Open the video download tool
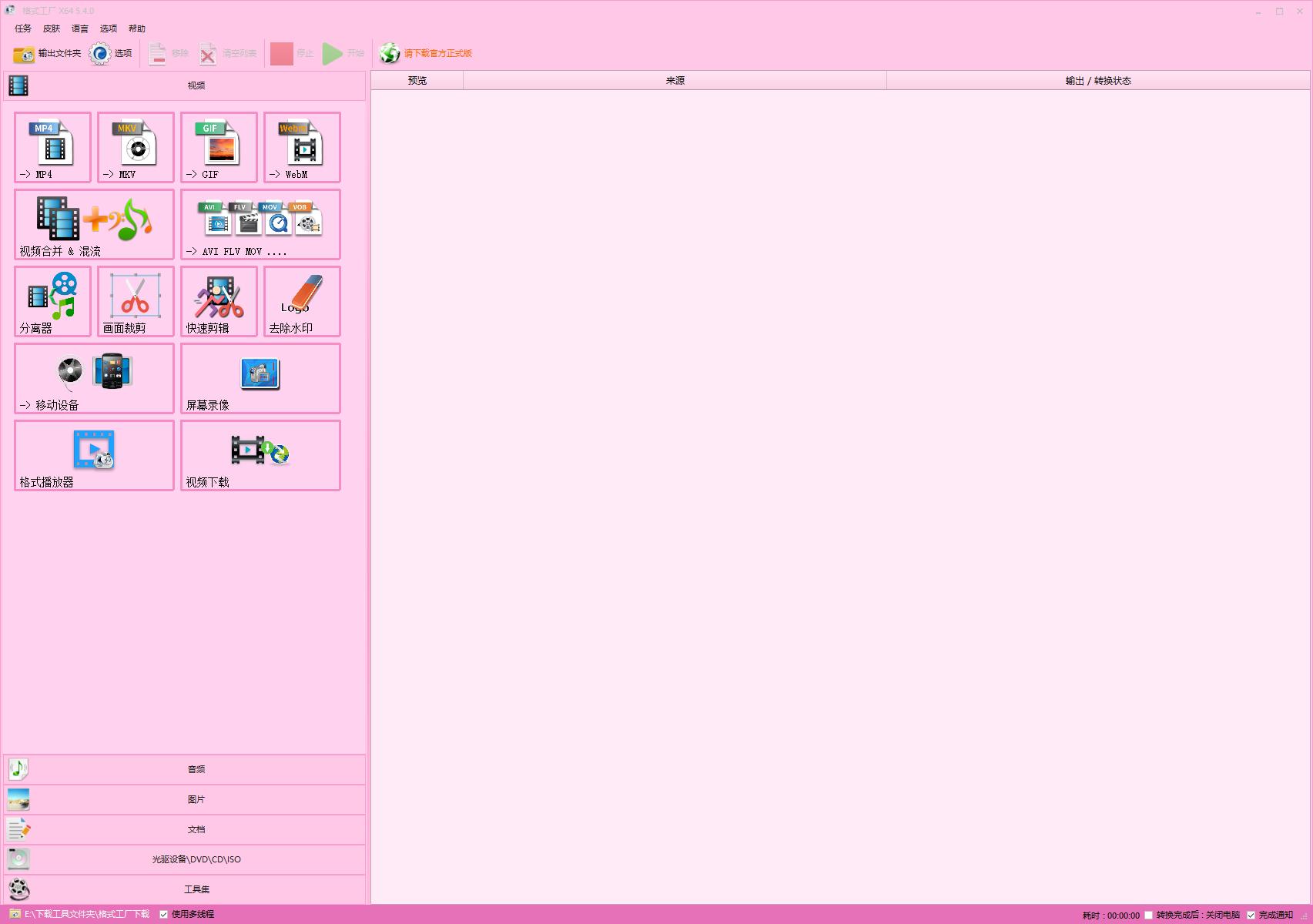 click(x=260, y=455)
